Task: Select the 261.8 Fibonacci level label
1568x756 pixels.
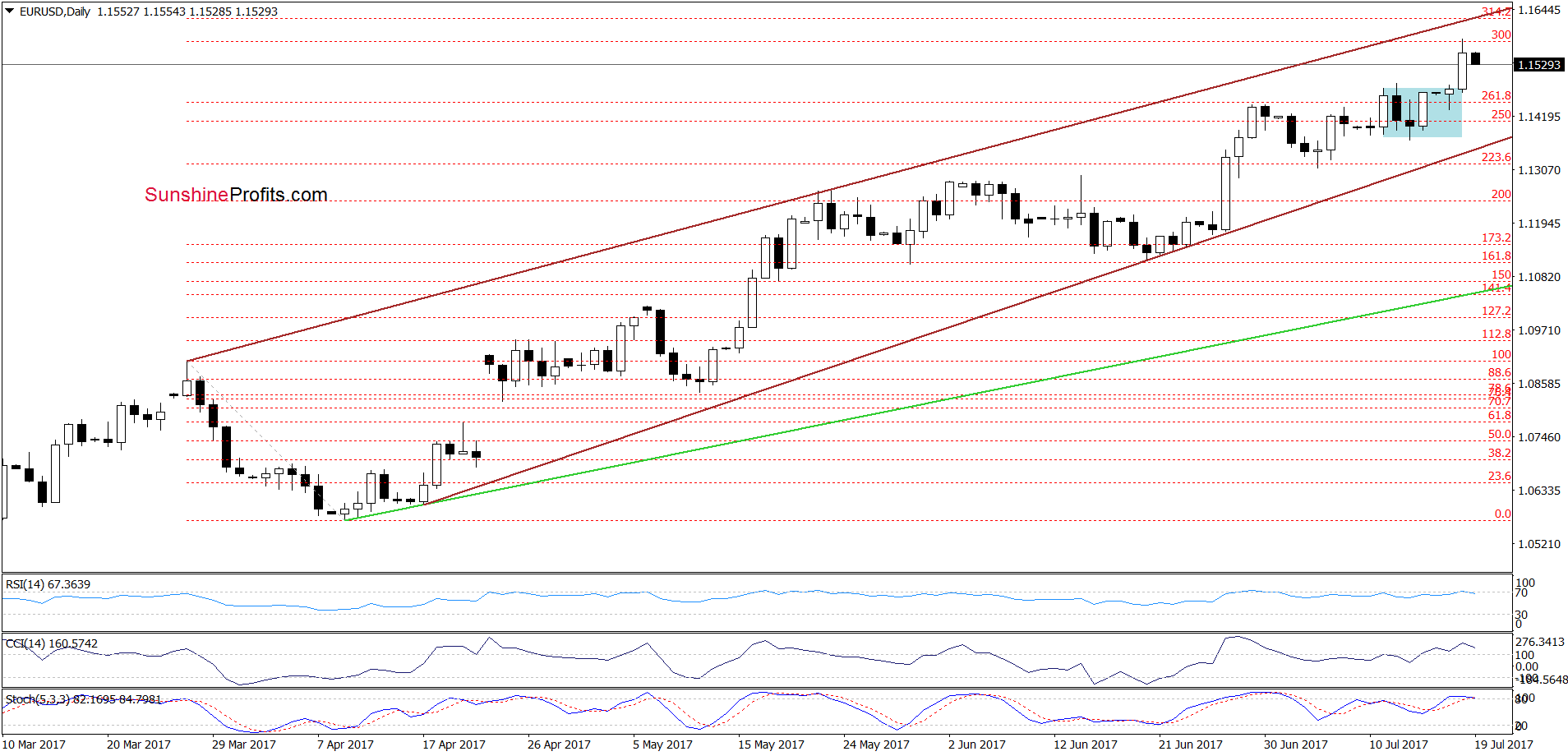Action: [x=1496, y=96]
